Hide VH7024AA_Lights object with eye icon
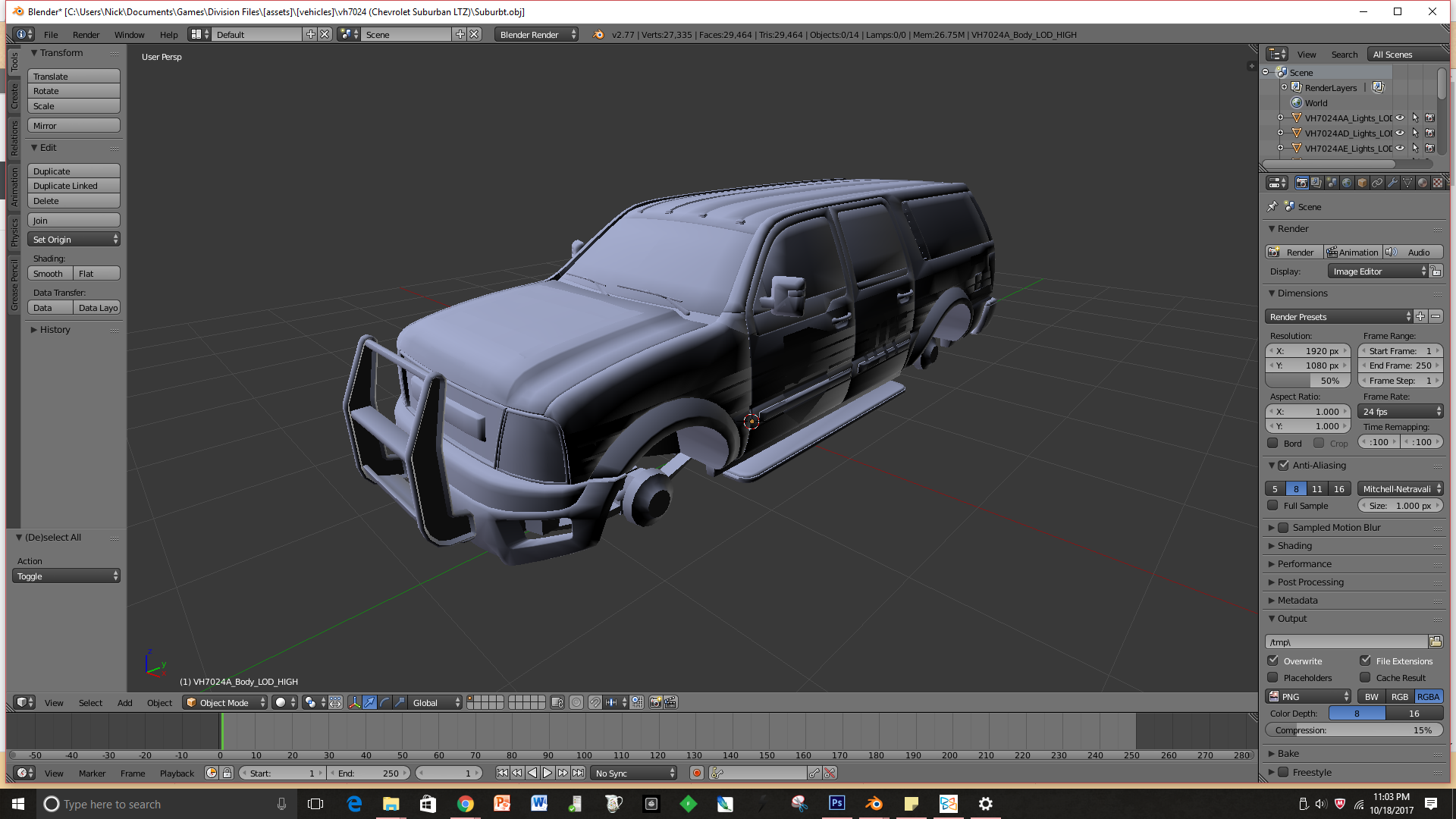This screenshot has width=1456, height=819. click(x=1400, y=118)
